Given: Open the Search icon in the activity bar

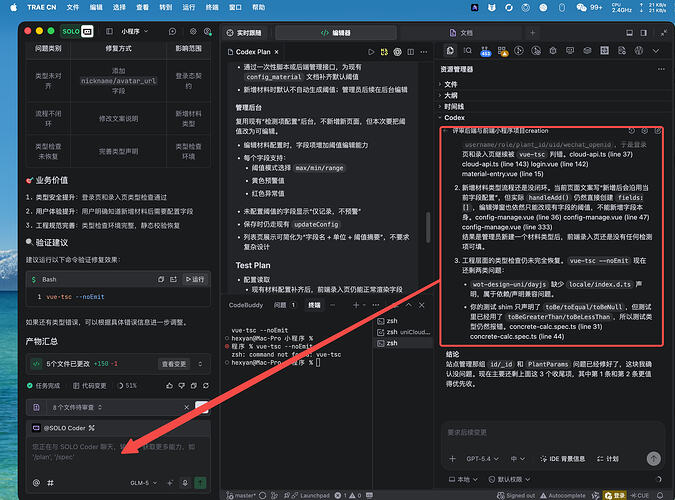Looking at the screenshot, I should pos(468,51).
